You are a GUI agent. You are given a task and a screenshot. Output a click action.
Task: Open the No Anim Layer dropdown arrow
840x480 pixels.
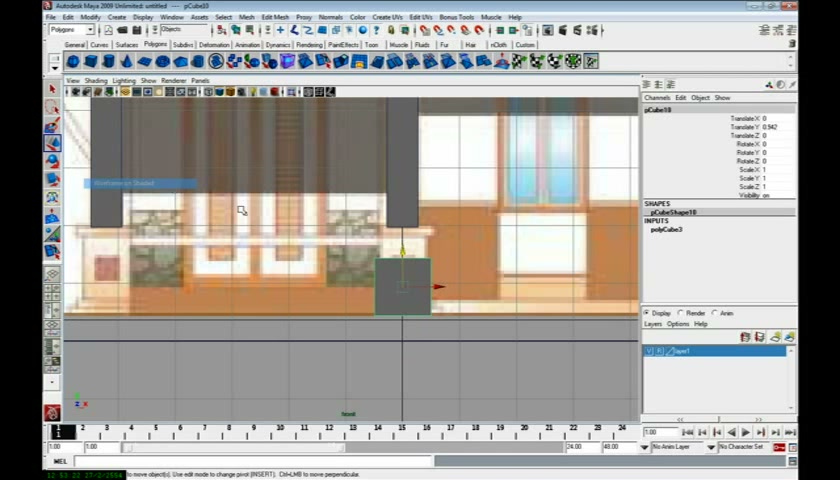tap(644, 447)
